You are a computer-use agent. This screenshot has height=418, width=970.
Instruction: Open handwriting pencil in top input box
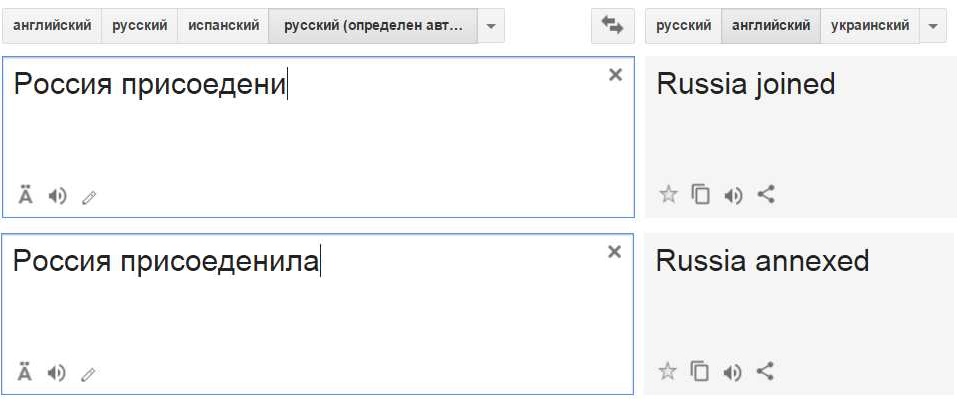[89, 198]
